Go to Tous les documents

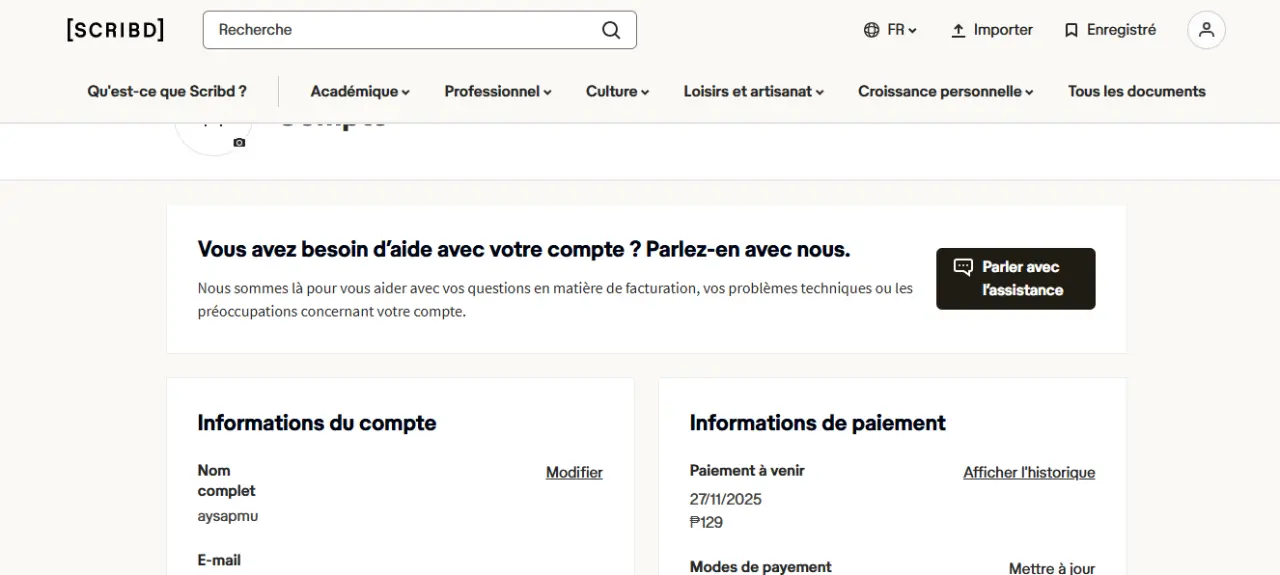tap(1137, 91)
